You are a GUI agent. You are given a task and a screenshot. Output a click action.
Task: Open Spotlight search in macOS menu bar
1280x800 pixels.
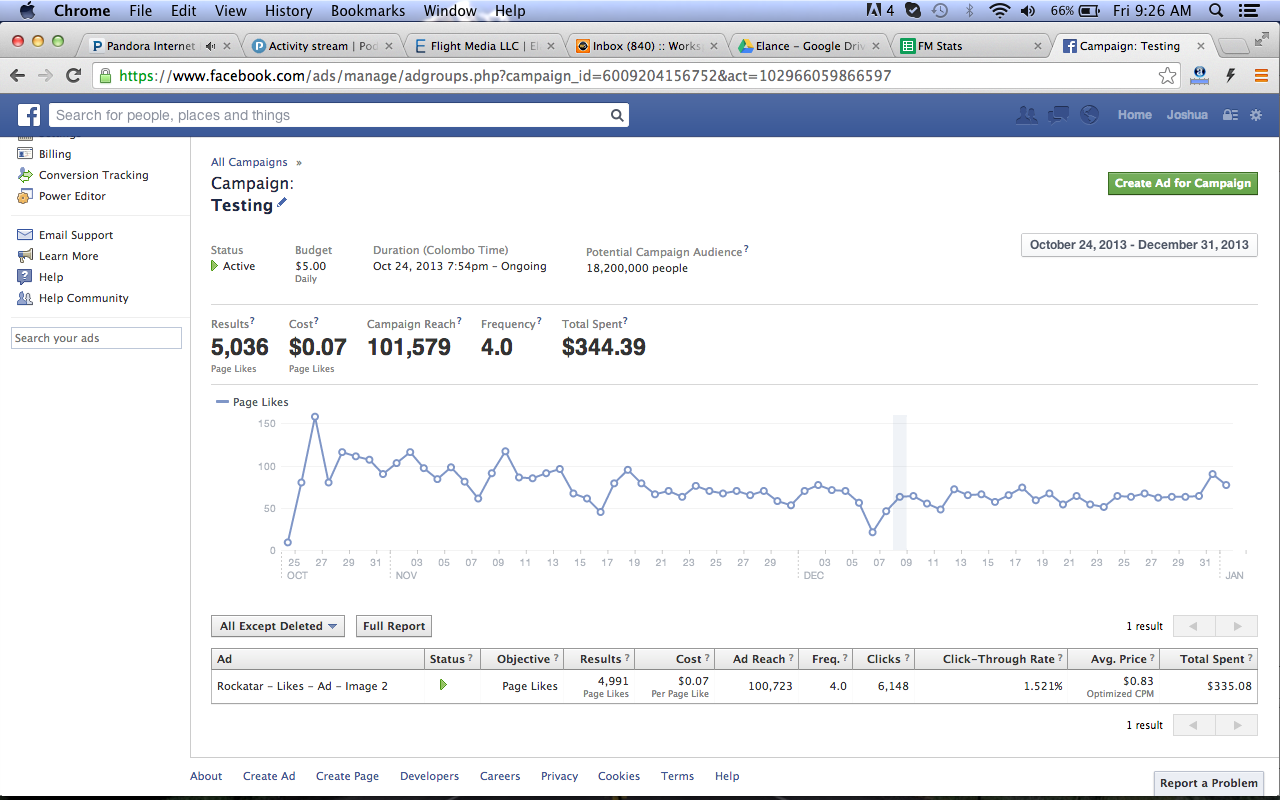point(1216,11)
